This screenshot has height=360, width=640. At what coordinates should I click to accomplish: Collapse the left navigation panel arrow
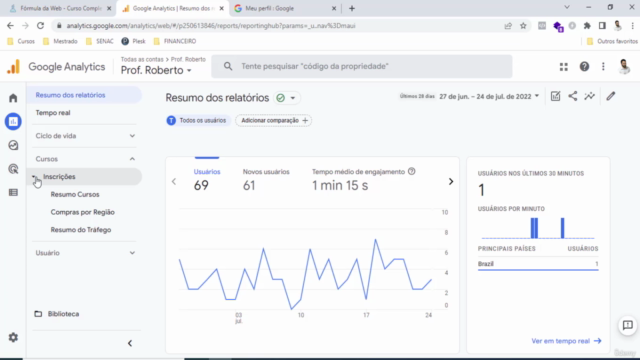130,343
